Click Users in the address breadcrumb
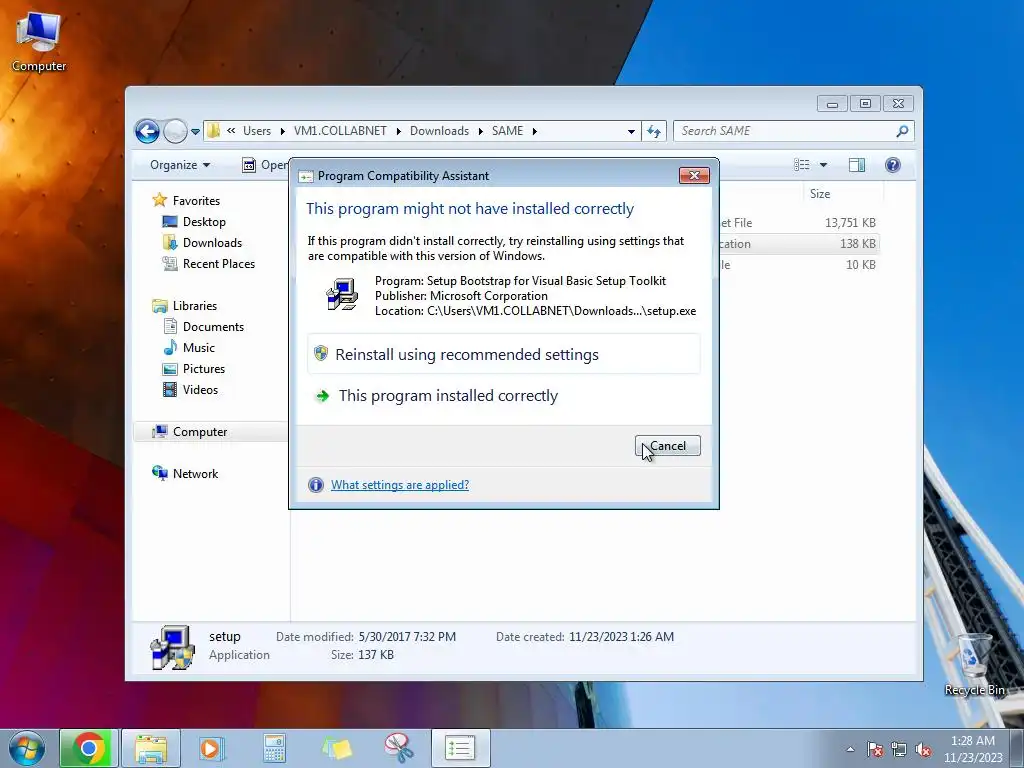Screen dimensions: 1024x768 click(x=257, y=131)
